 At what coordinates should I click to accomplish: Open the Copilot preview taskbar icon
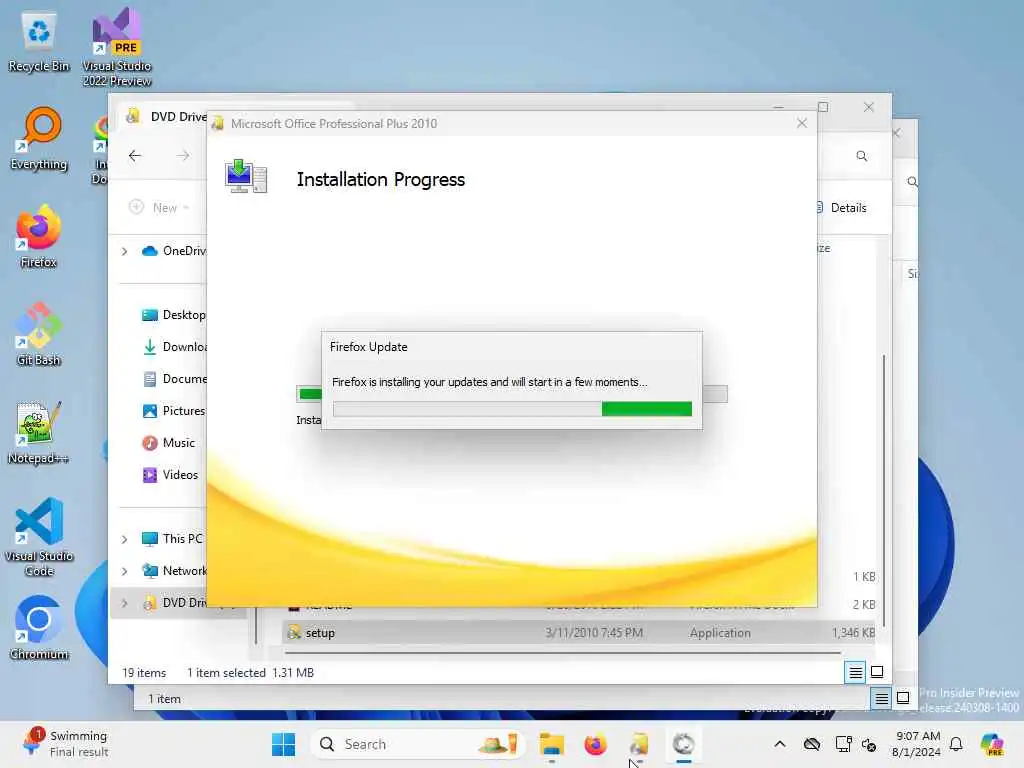(992, 744)
